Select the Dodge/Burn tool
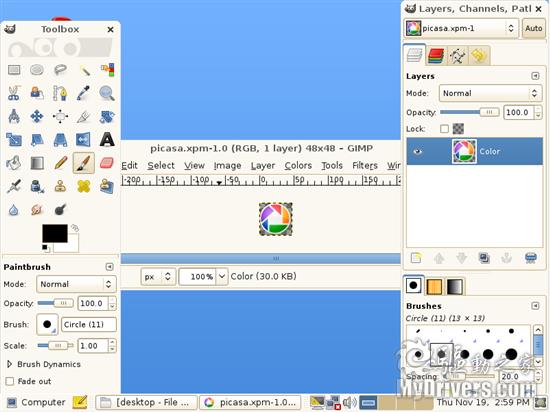This screenshot has height=412, width=550. [x=60, y=210]
